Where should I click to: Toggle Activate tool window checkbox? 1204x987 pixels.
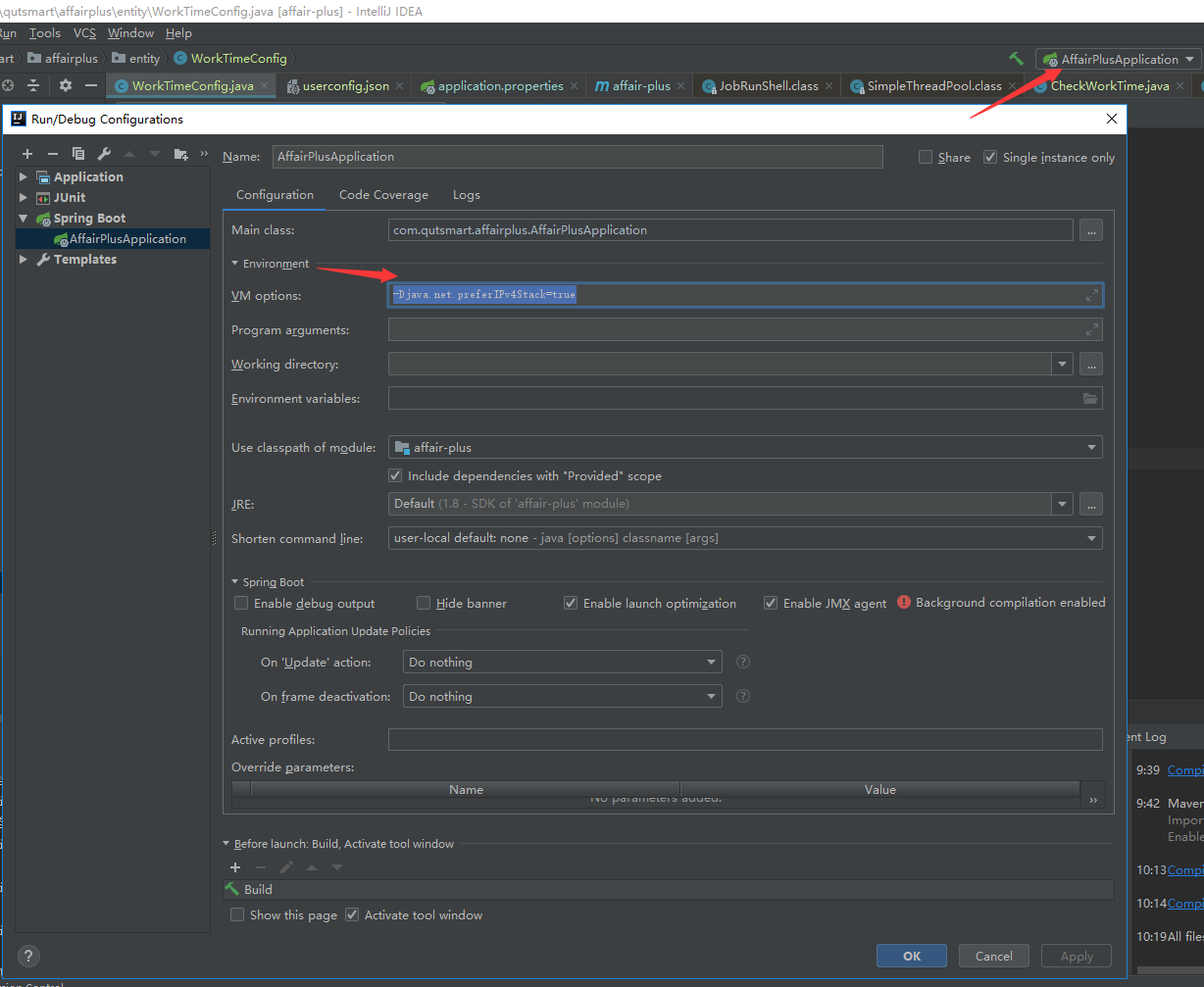(x=352, y=914)
